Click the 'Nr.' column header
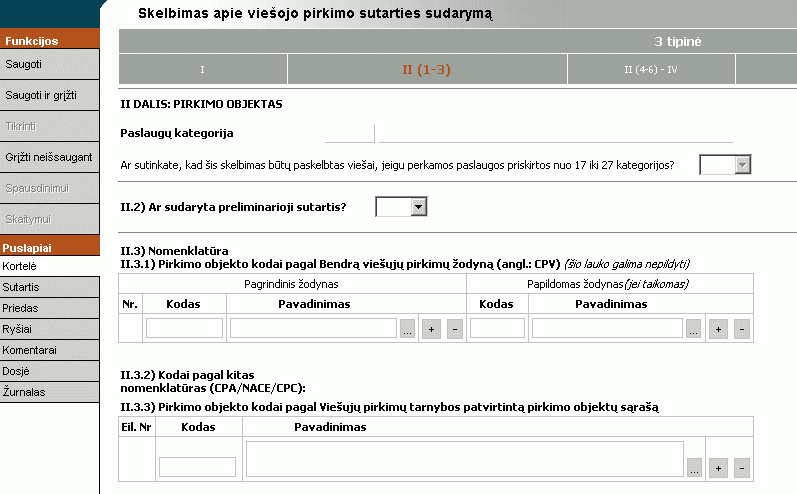 [130, 304]
